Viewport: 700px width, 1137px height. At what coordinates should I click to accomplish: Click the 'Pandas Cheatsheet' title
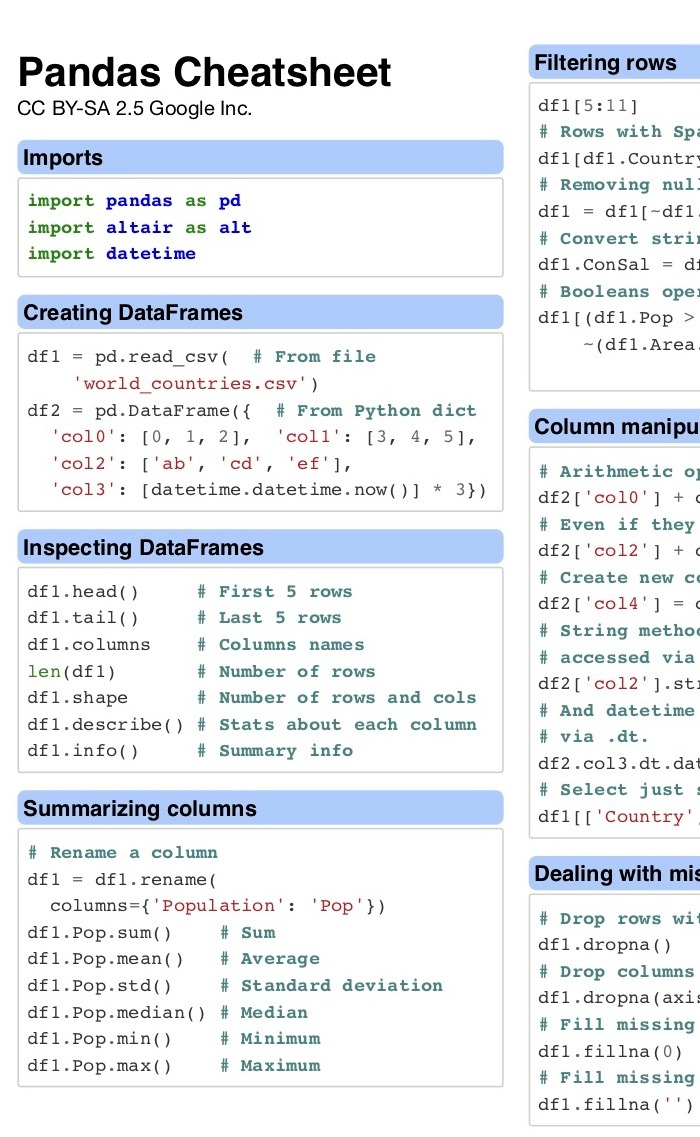coord(205,73)
